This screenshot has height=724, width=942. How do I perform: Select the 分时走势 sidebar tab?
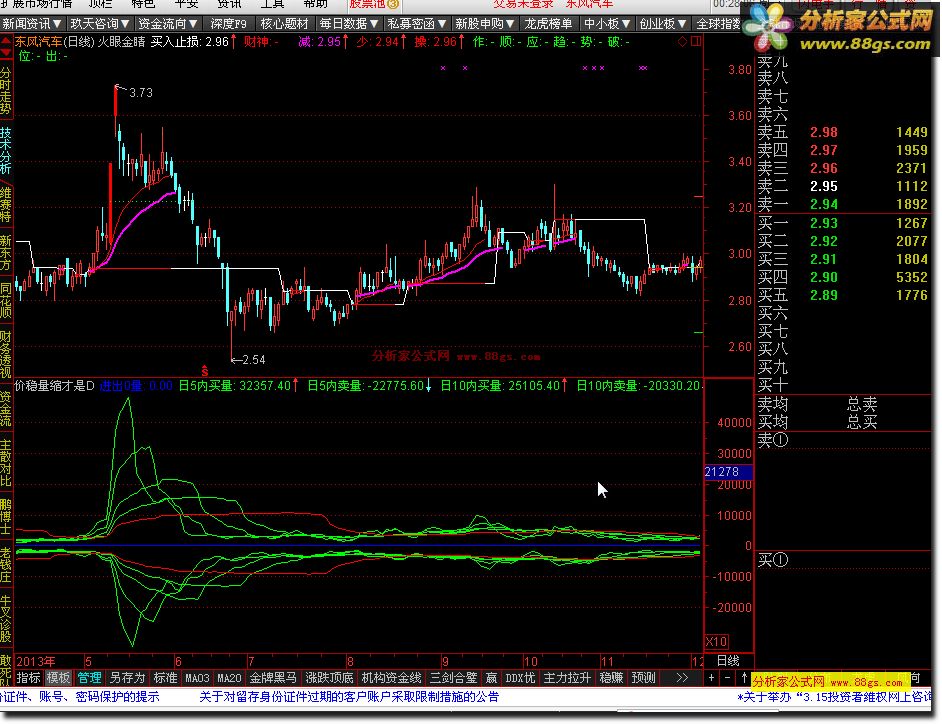(6, 90)
